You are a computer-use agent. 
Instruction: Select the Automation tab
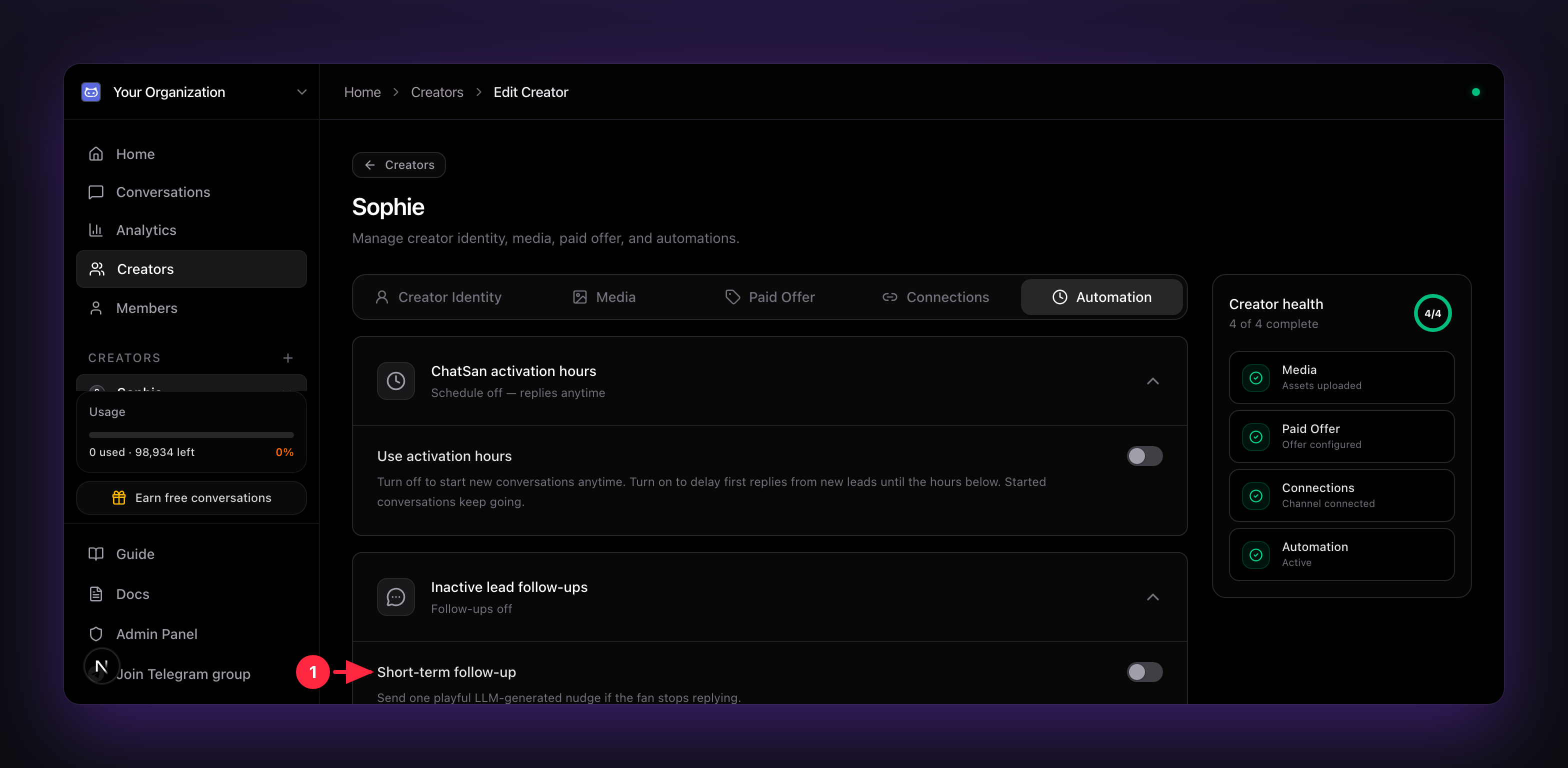coord(1101,297)
